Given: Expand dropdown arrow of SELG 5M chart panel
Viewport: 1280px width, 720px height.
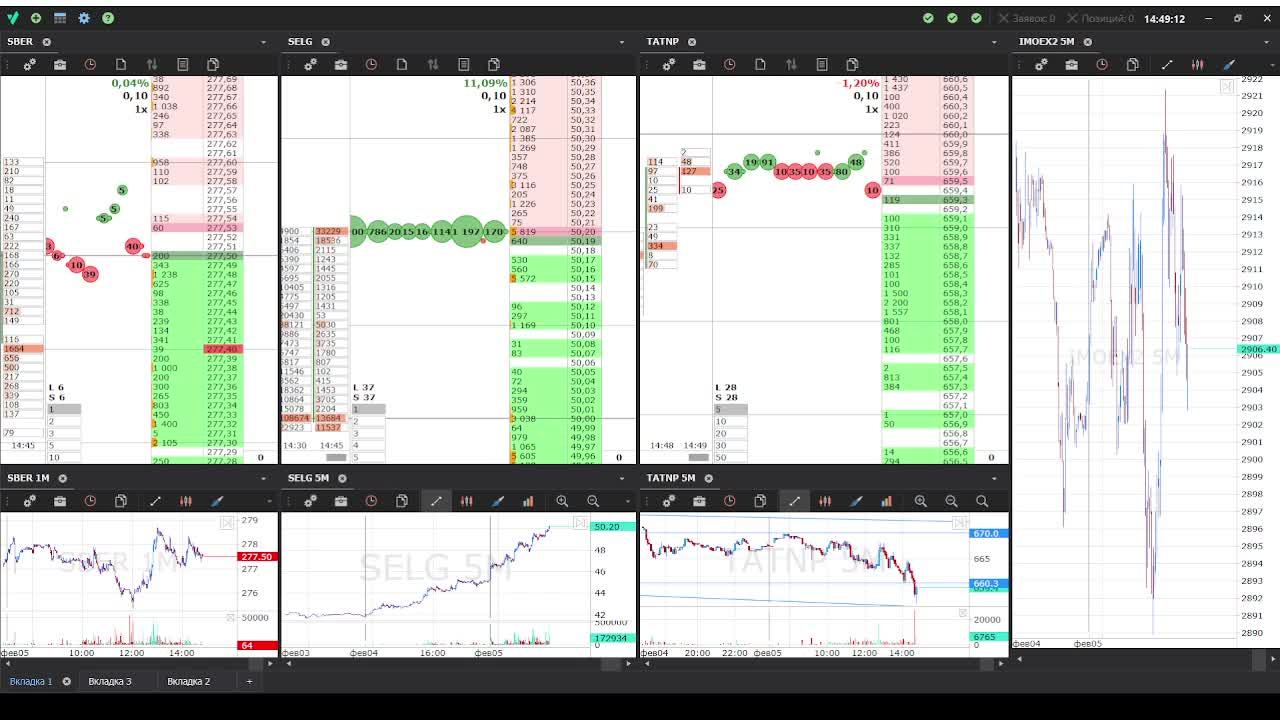Looking at the screenshot, I should coord(622,479).
